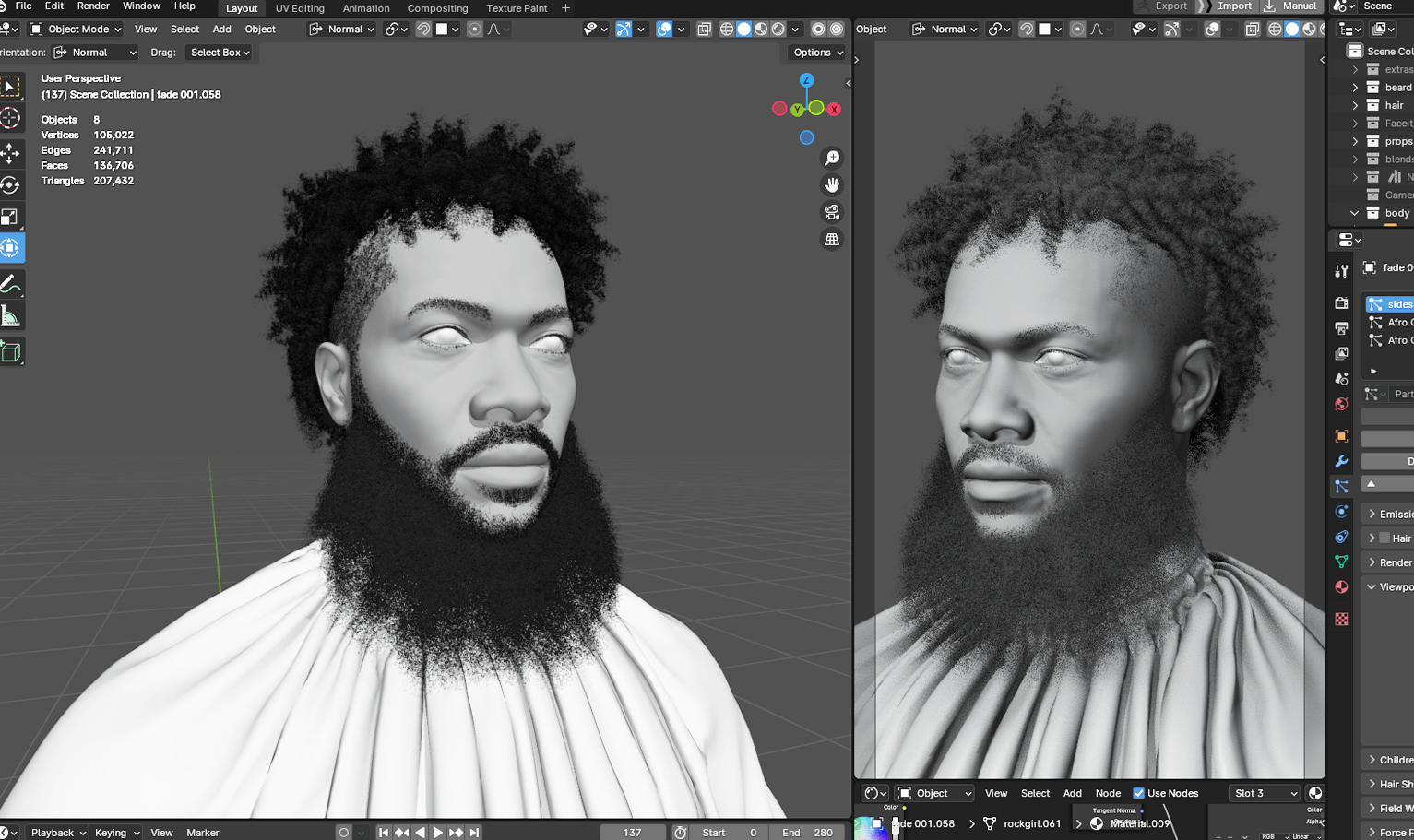Collapse the body collection in outliner

tap(1355, 213)
